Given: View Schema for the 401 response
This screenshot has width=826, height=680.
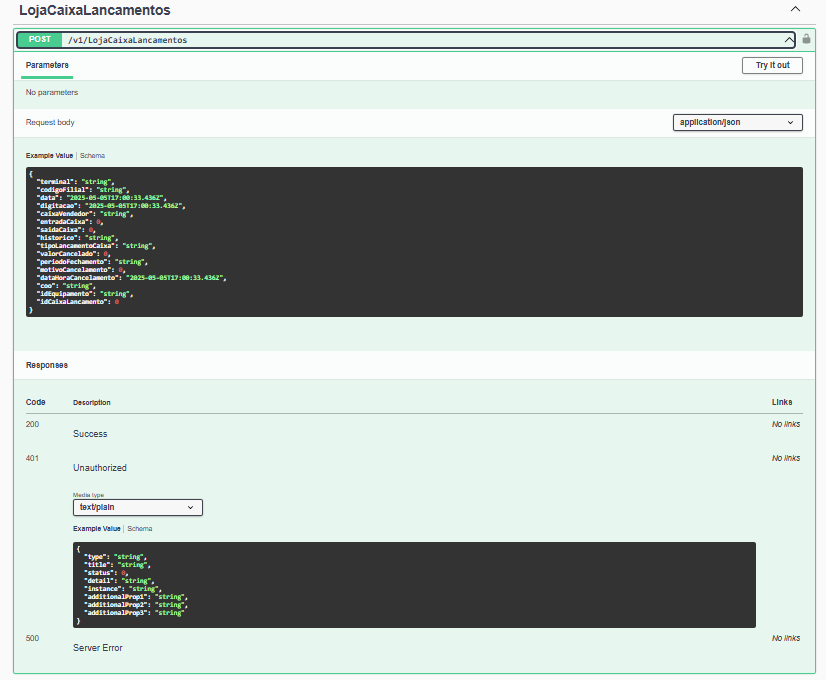Looking at the screenshot, I should point(140,528).
